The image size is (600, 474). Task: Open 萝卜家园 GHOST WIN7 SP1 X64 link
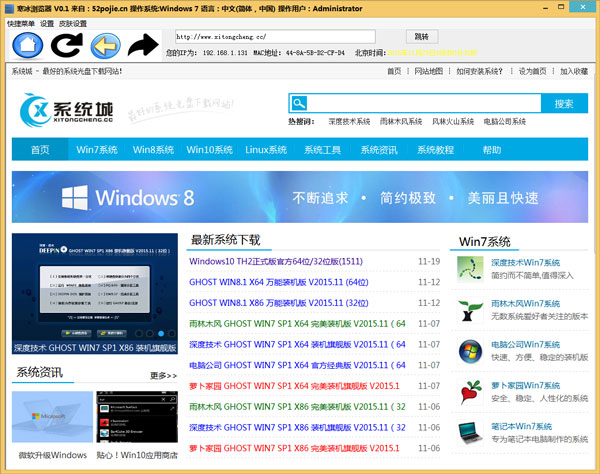coord(294,386)
